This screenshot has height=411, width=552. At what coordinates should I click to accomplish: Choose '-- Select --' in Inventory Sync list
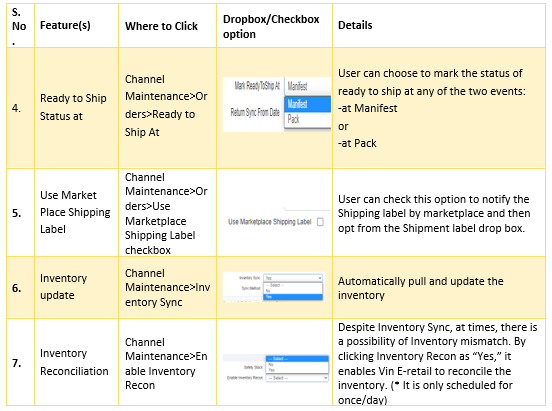click(x=293, y=285)
